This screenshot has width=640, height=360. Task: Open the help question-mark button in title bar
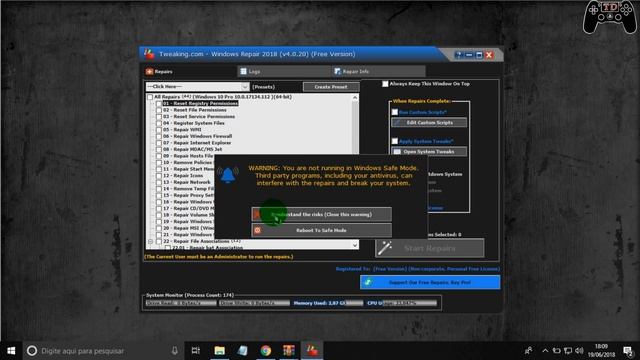[x=458, y=55]
